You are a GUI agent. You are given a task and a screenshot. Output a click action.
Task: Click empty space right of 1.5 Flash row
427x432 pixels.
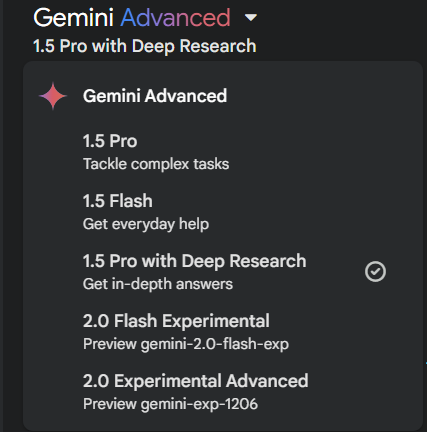point(300,212)
